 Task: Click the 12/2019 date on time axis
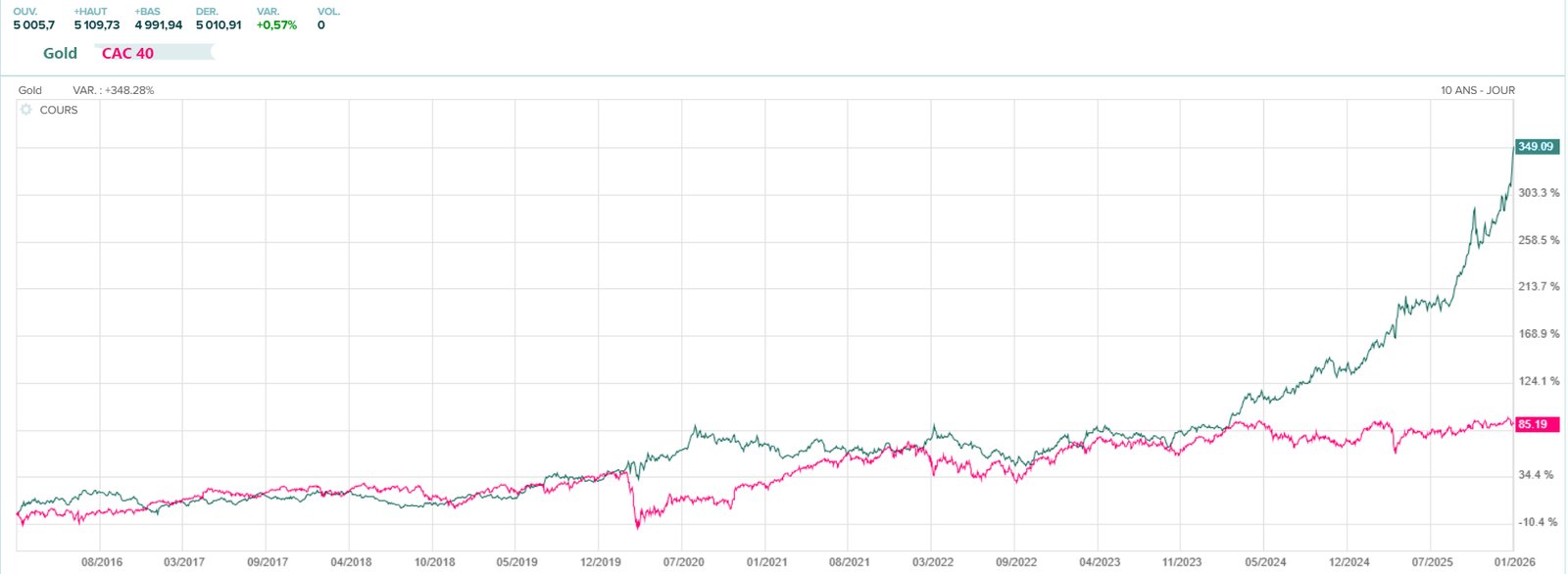(601, 562)
